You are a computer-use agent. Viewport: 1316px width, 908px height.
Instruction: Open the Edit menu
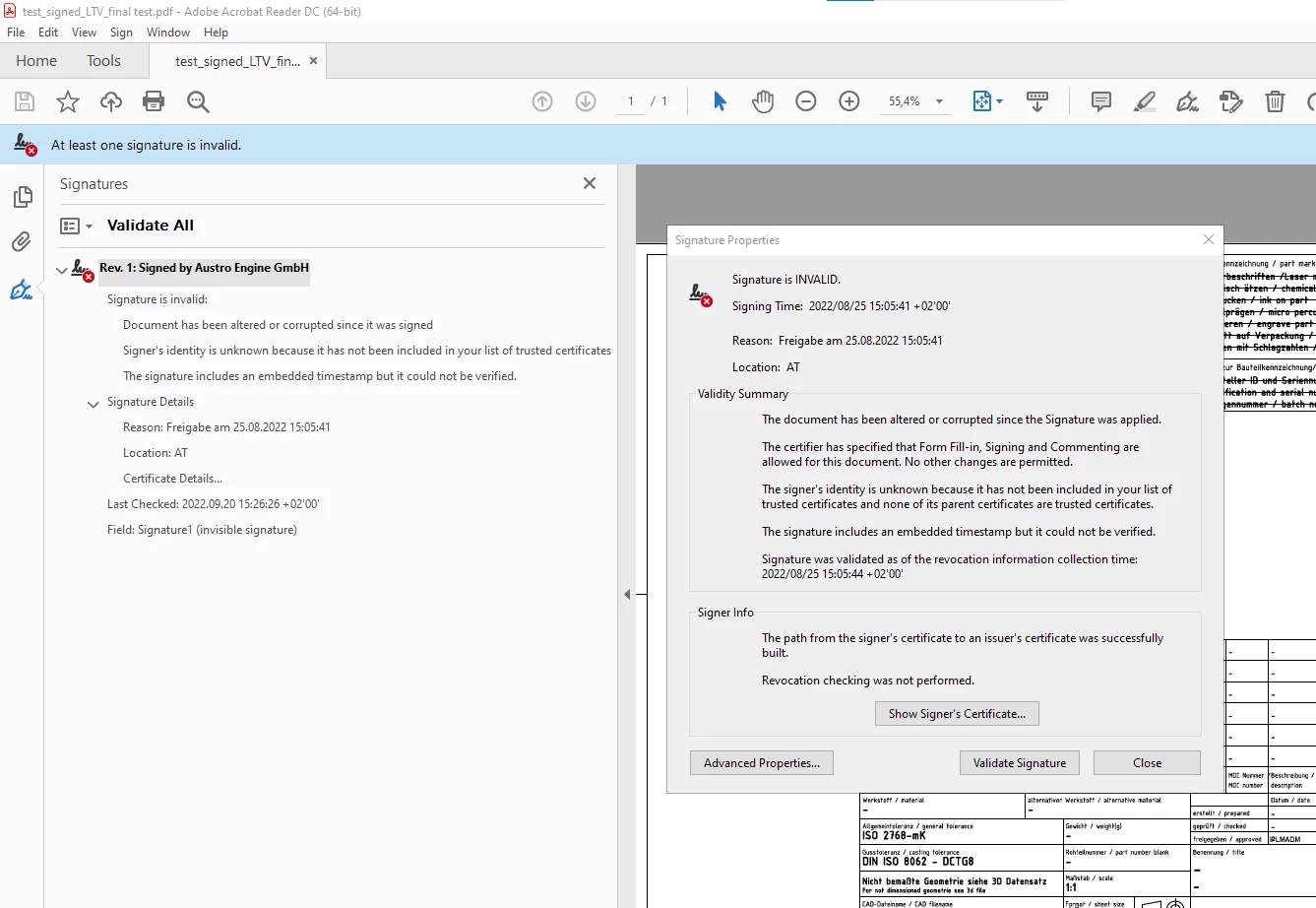click(x=48, y=32)
